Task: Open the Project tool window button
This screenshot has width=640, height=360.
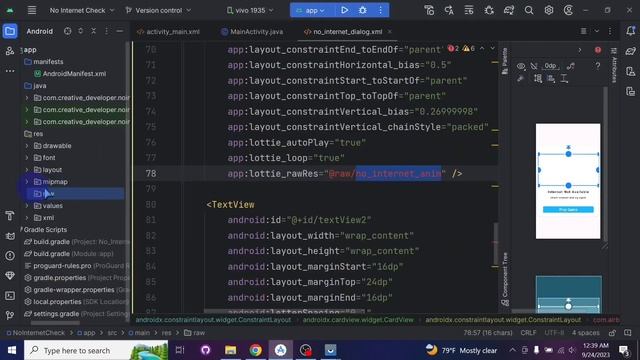Action: click(10, 31)
